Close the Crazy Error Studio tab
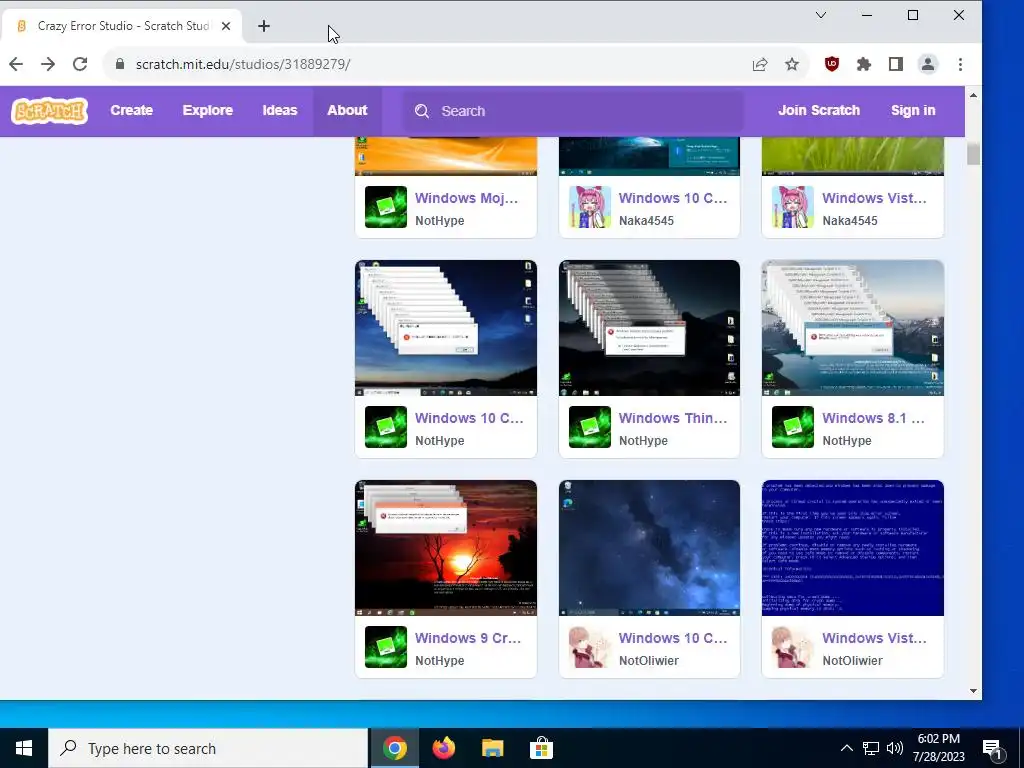The width and height of the screenshot is (1024, 768). tap(226, 26)
